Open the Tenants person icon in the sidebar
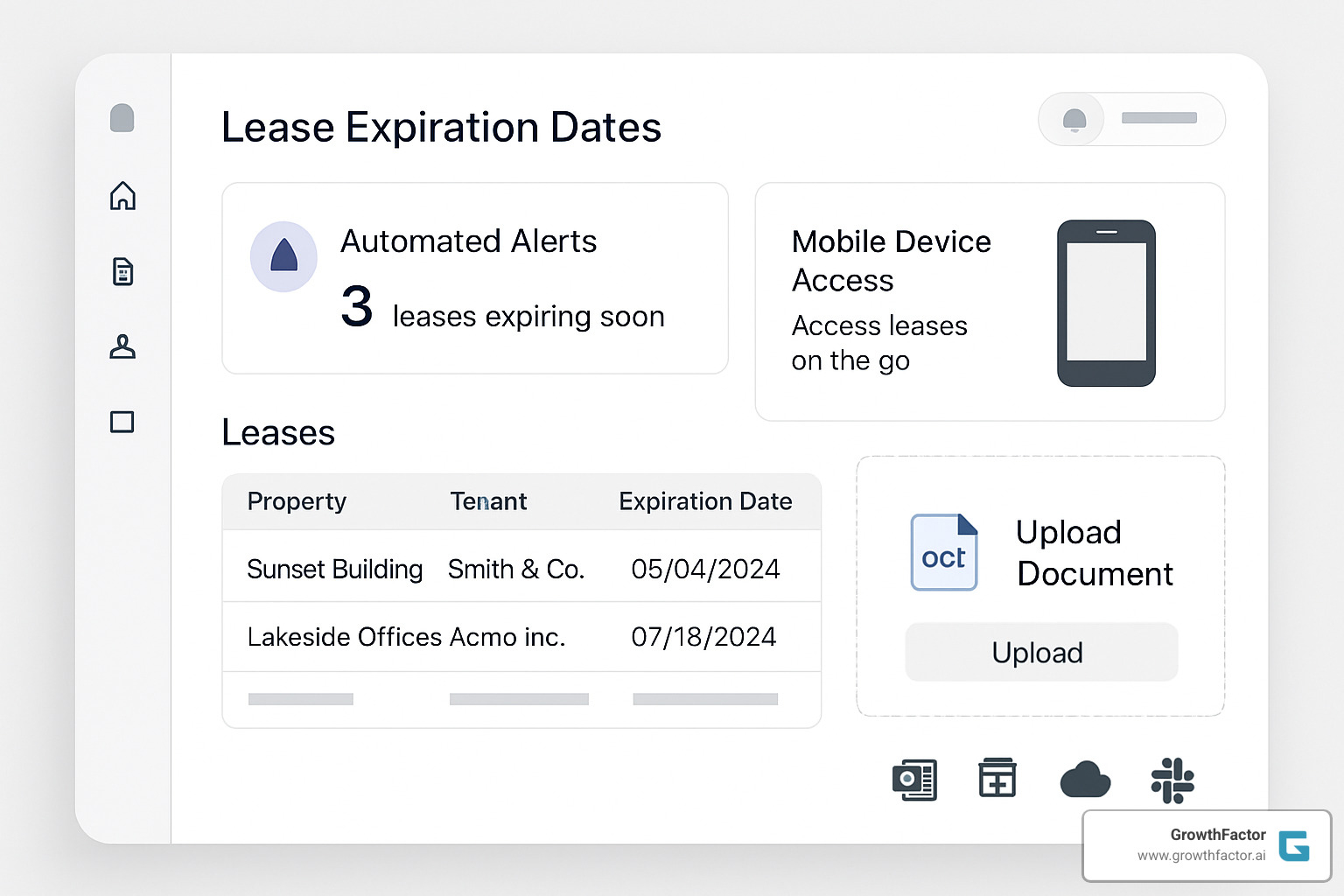1344x896 pixels. click(122, 346)
